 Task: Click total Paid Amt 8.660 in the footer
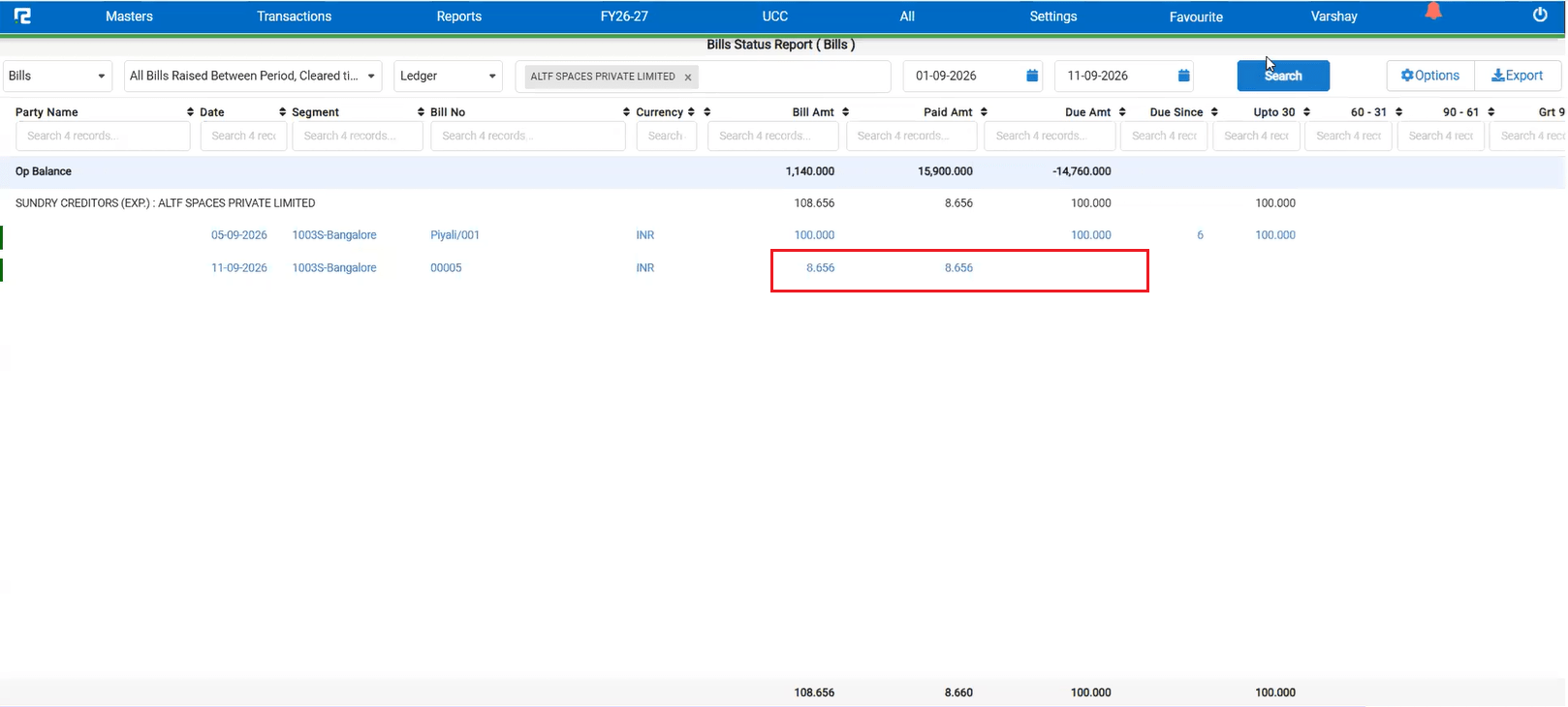[x=958, y=692]
